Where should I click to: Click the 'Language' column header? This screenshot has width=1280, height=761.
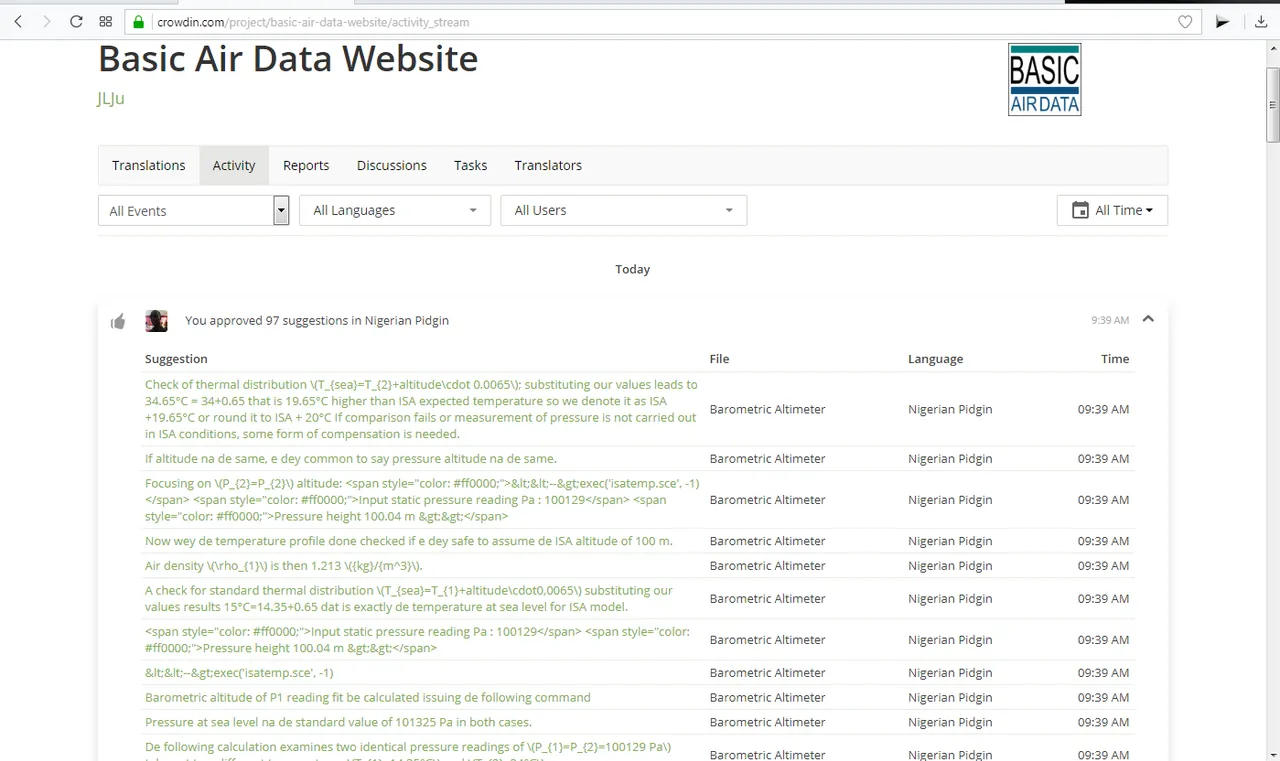tap(935, 359)
